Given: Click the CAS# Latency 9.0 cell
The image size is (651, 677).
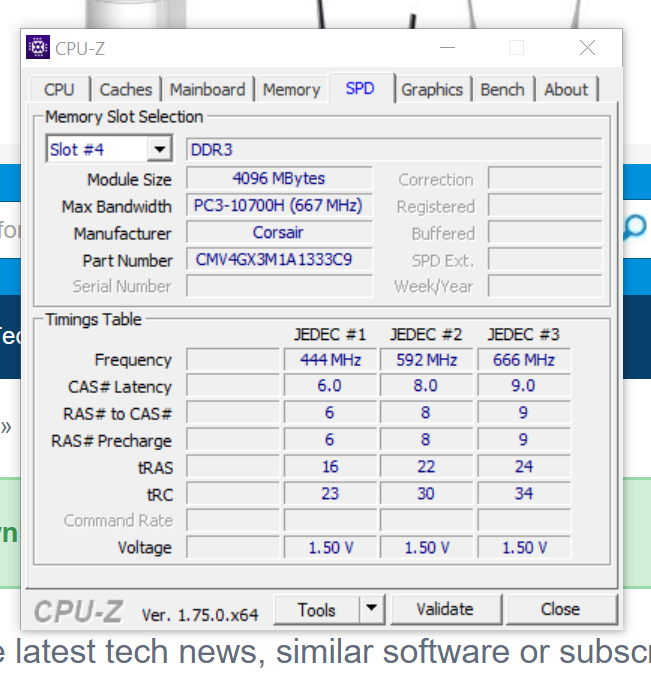Looking at the screenshot, I should click(524, 386).
